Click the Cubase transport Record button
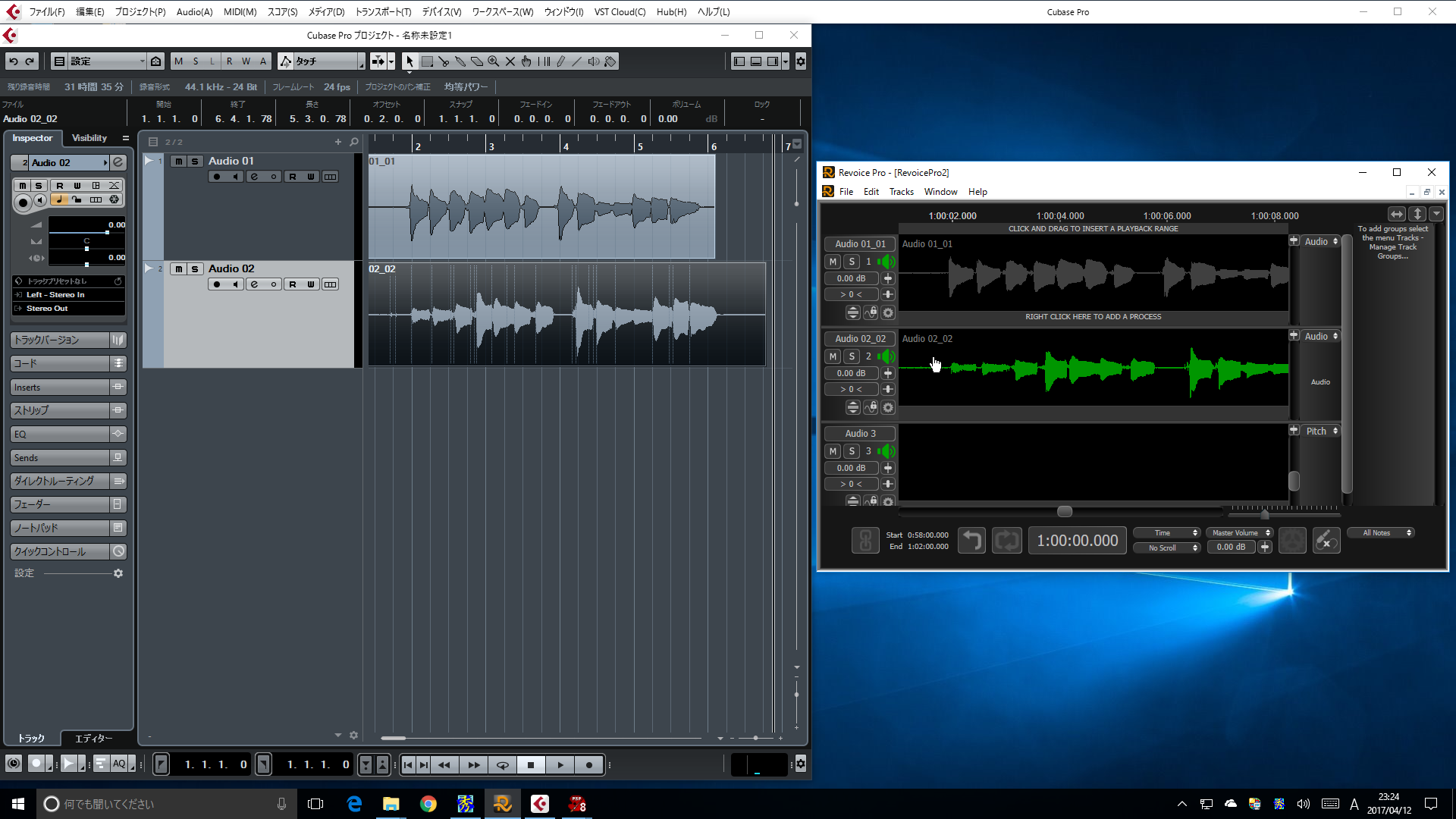1456x819 pixels. (589, 765)
